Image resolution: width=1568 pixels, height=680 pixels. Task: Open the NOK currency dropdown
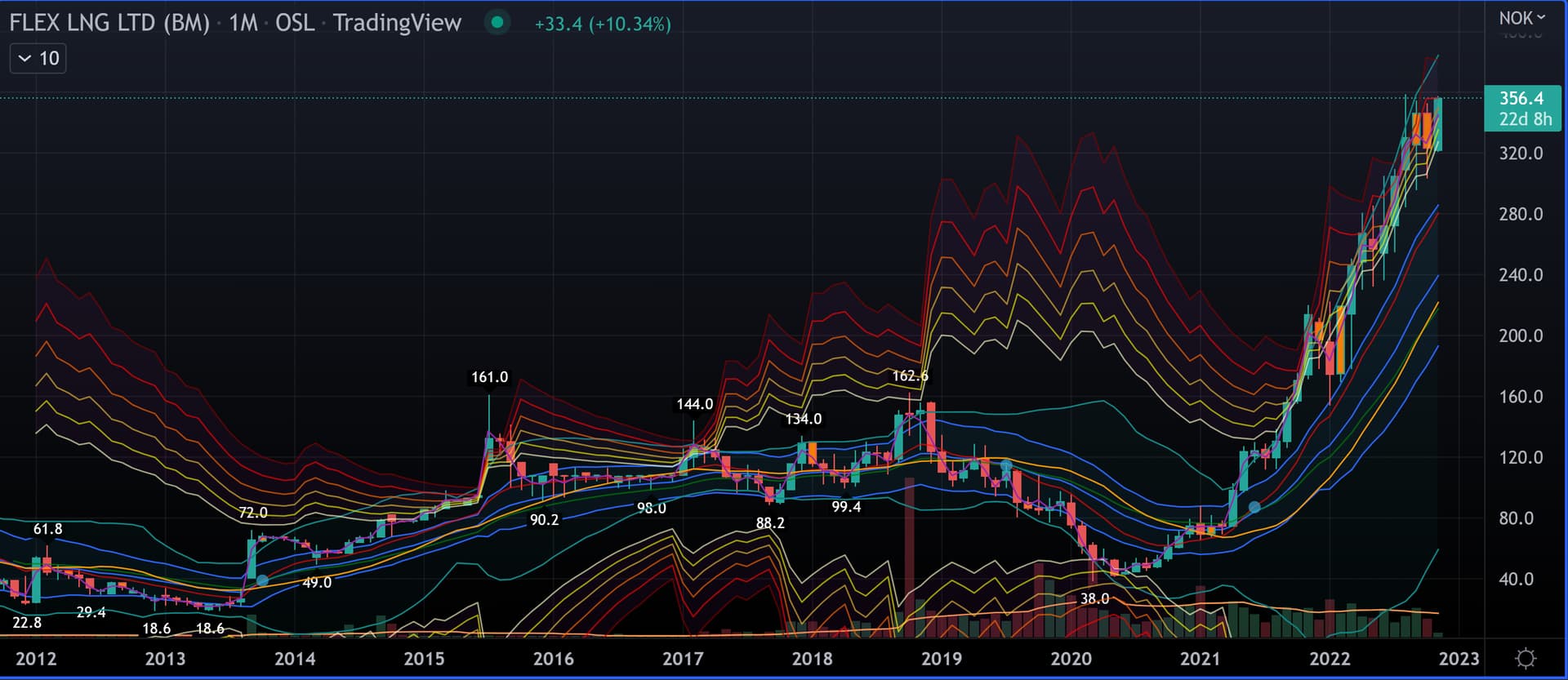coord(1521,18)
